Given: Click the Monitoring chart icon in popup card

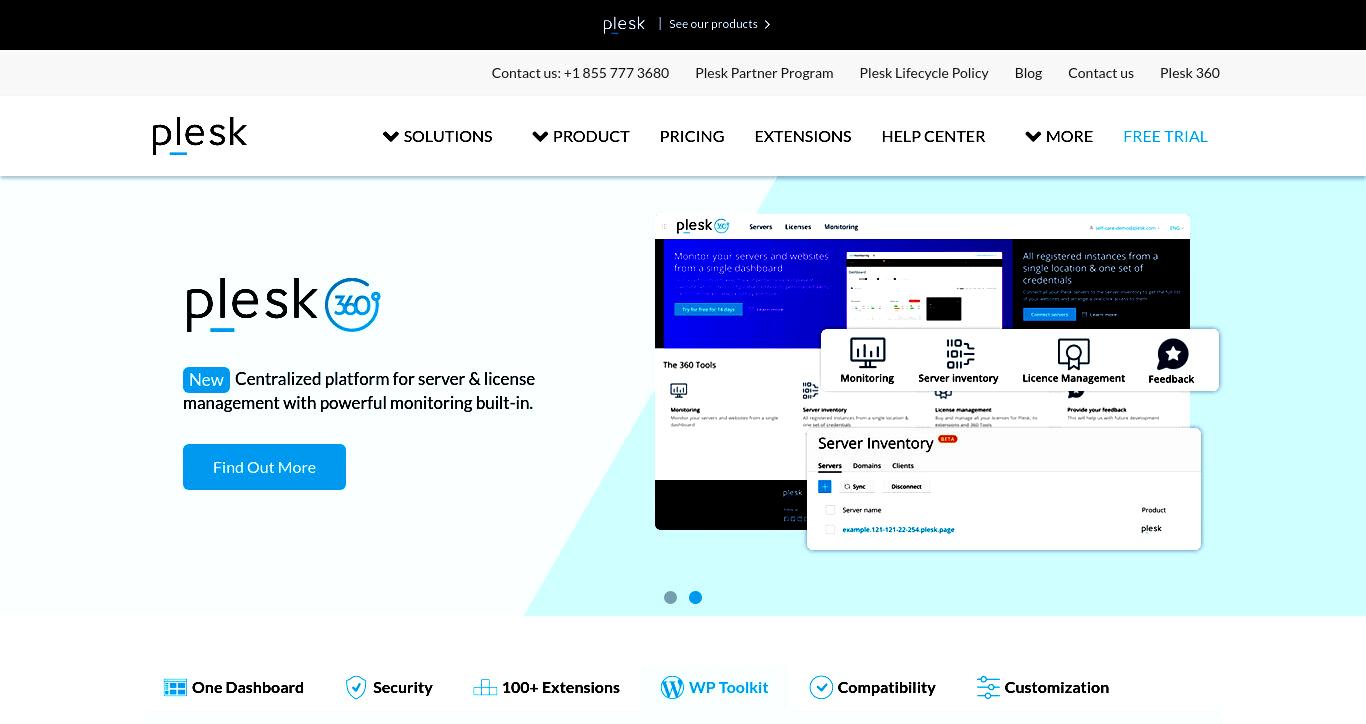Looking at the screenshot, I should pos(867,353).
